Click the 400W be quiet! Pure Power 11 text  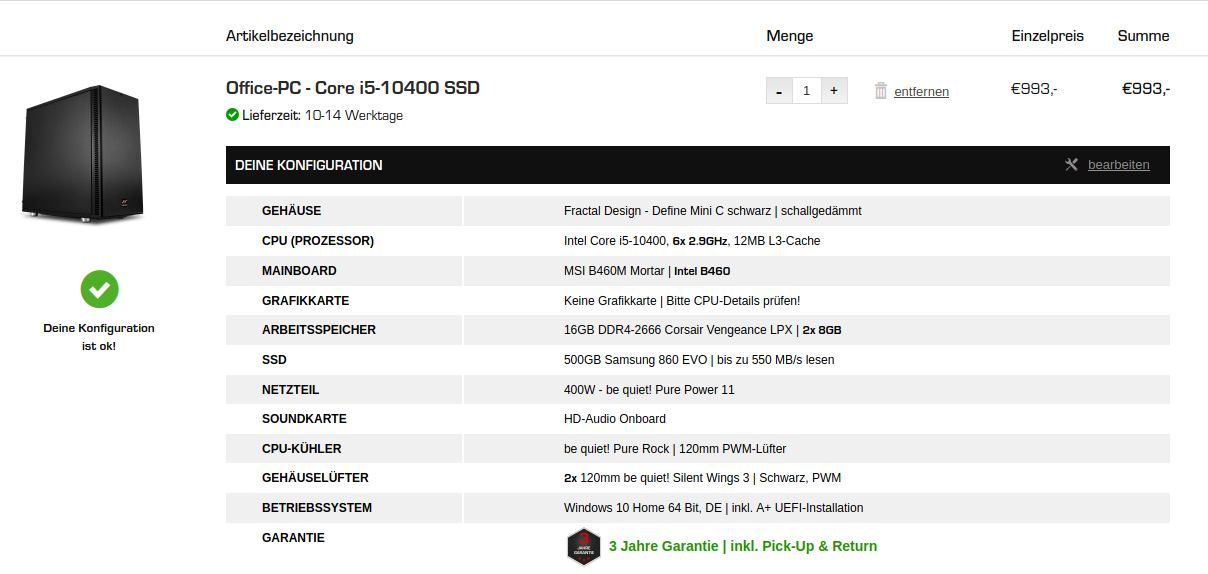pyautogui.click(x=649, y=389)
